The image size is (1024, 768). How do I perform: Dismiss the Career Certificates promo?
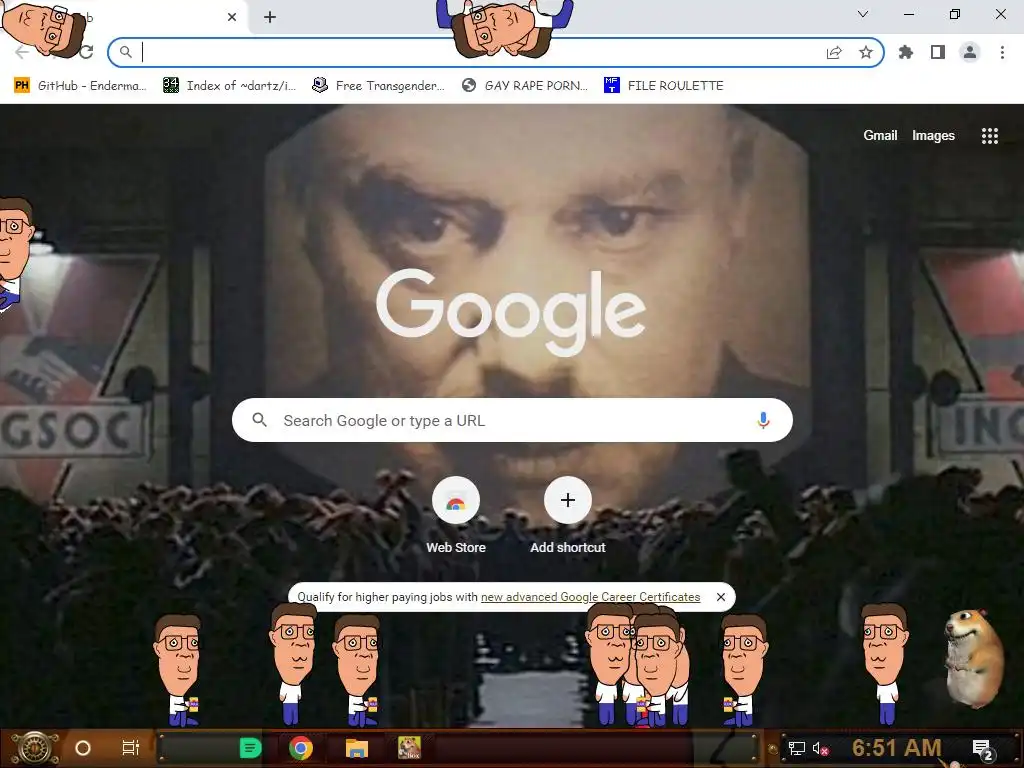(721, 597)
